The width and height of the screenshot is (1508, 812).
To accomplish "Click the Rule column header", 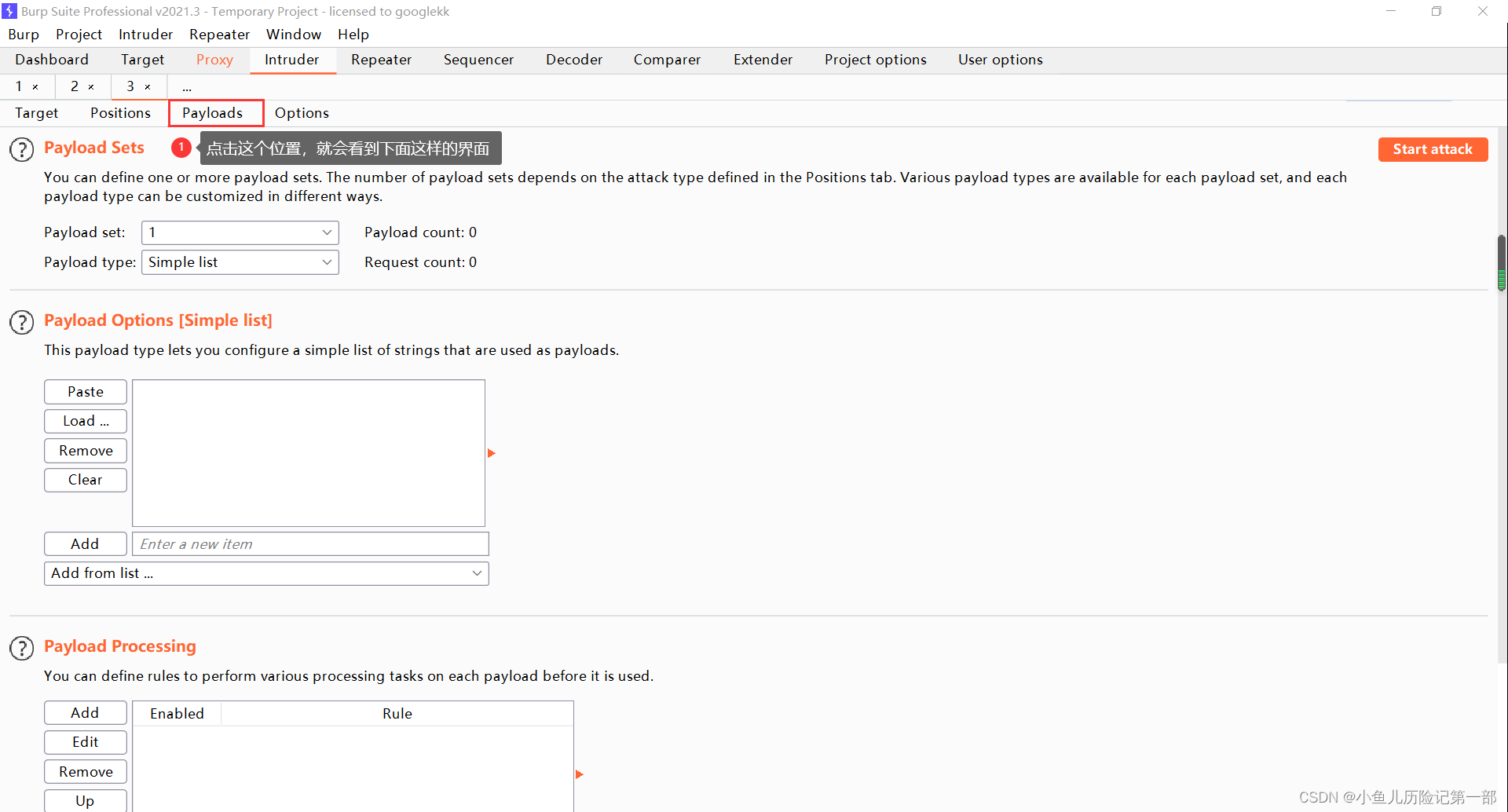I will [397, 714].
